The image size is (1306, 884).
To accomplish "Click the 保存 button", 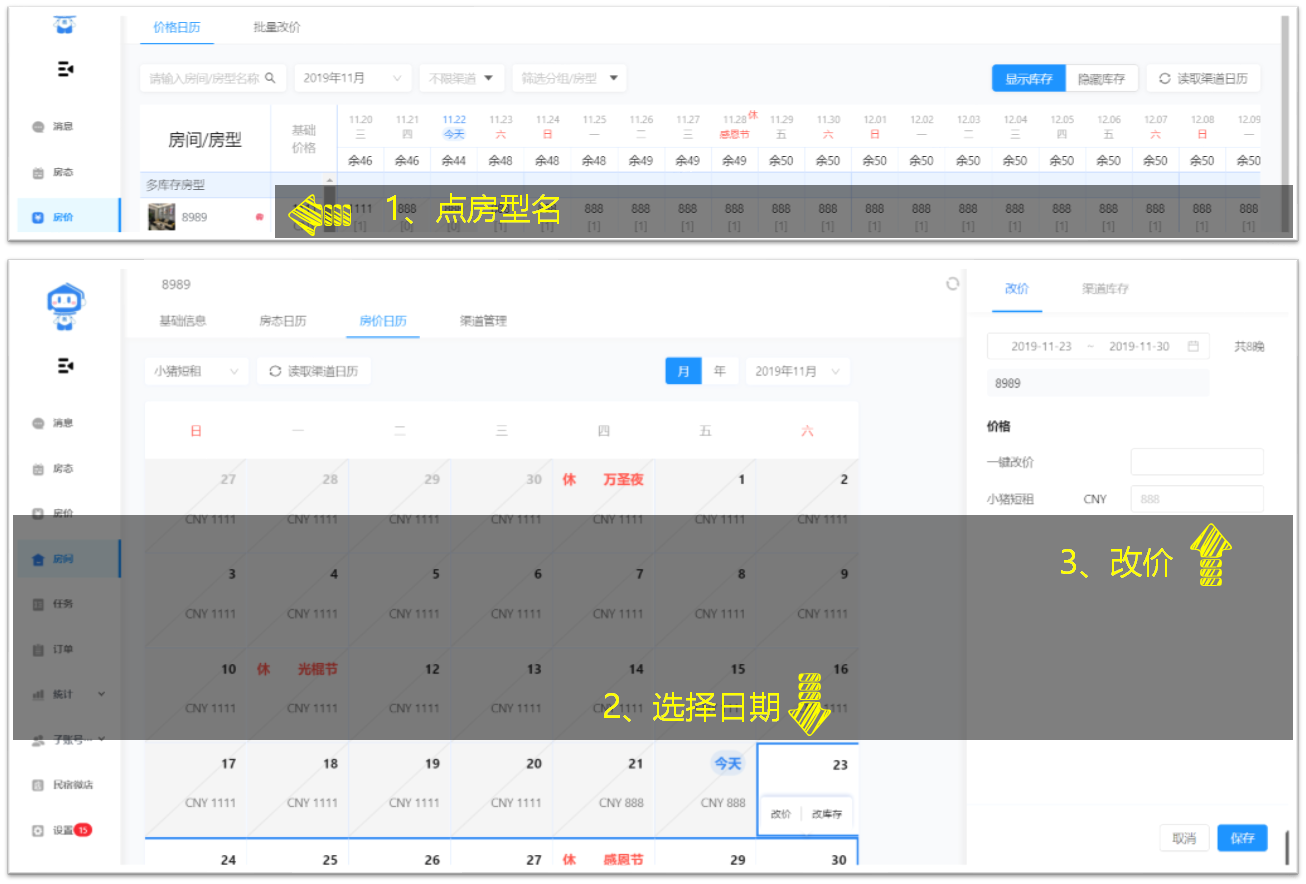I will coord(1242,838).
